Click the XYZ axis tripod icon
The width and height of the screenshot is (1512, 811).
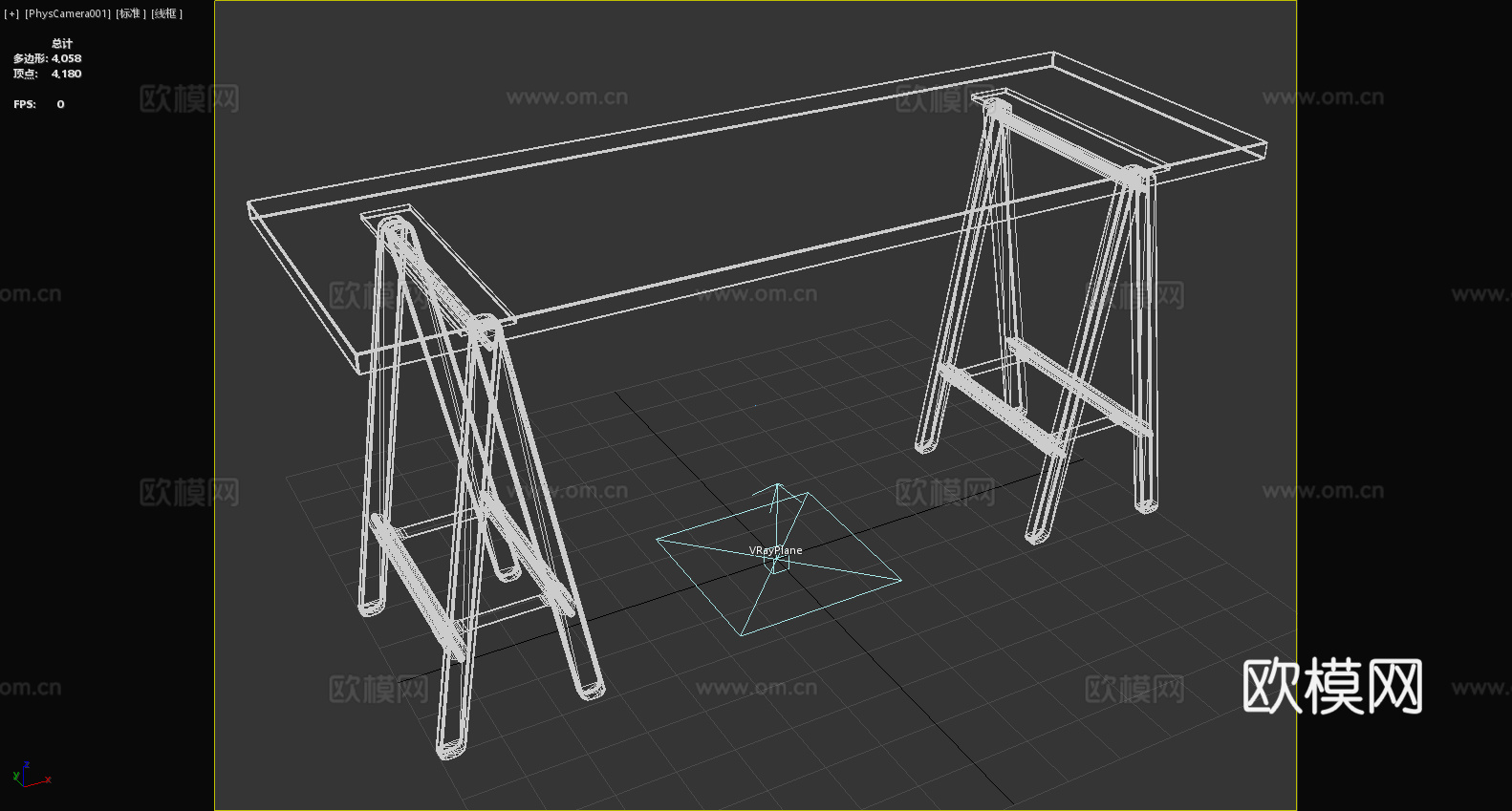click(x=32, y=775)
